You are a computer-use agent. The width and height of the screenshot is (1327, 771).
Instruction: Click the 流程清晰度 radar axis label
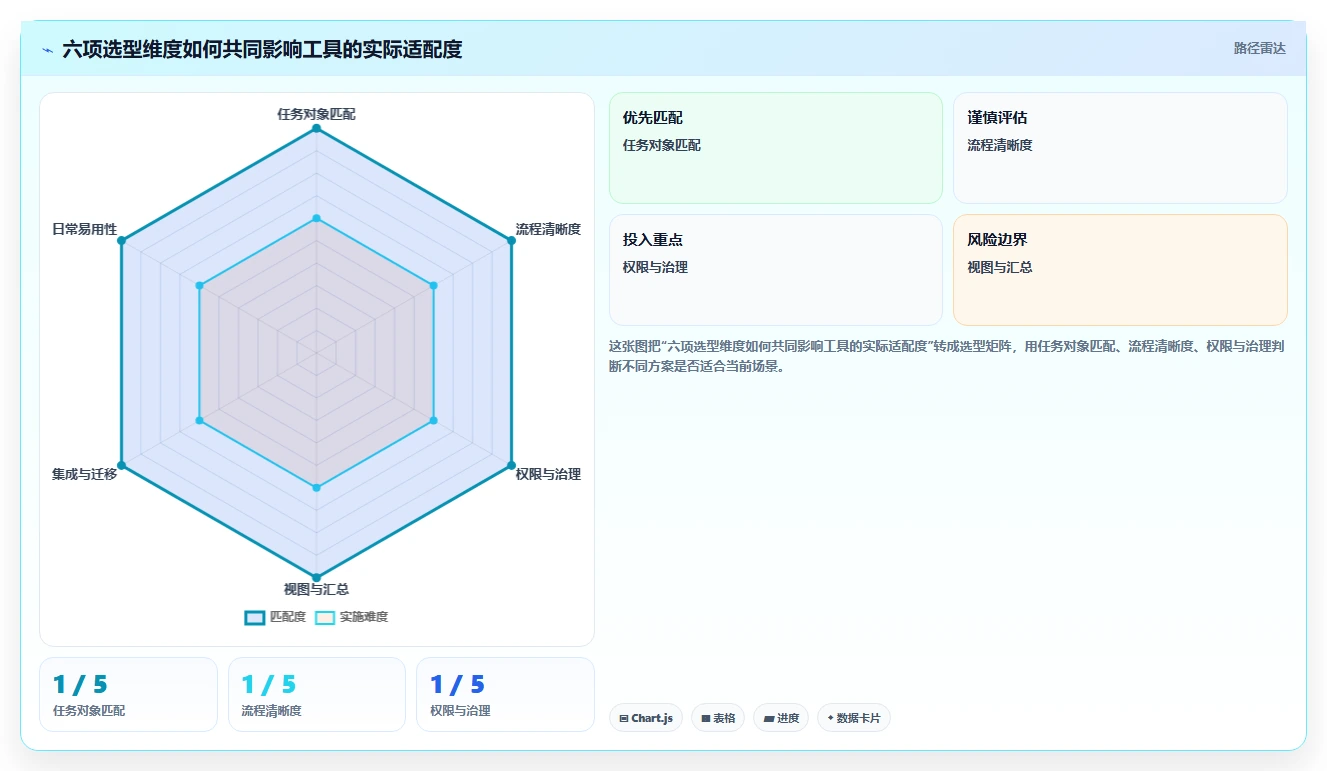tap(548, 229)
